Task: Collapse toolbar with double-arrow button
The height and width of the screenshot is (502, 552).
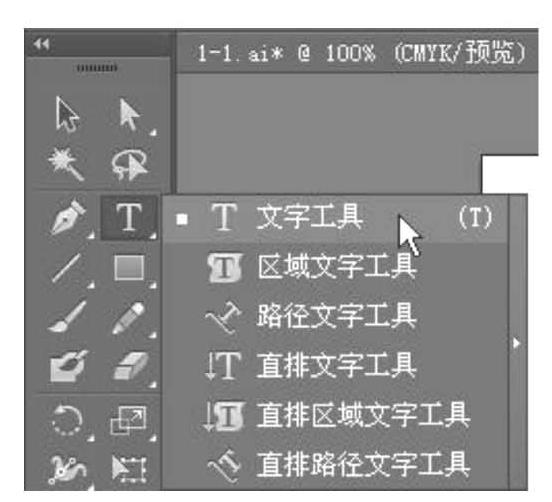Action: click(42, 44)
